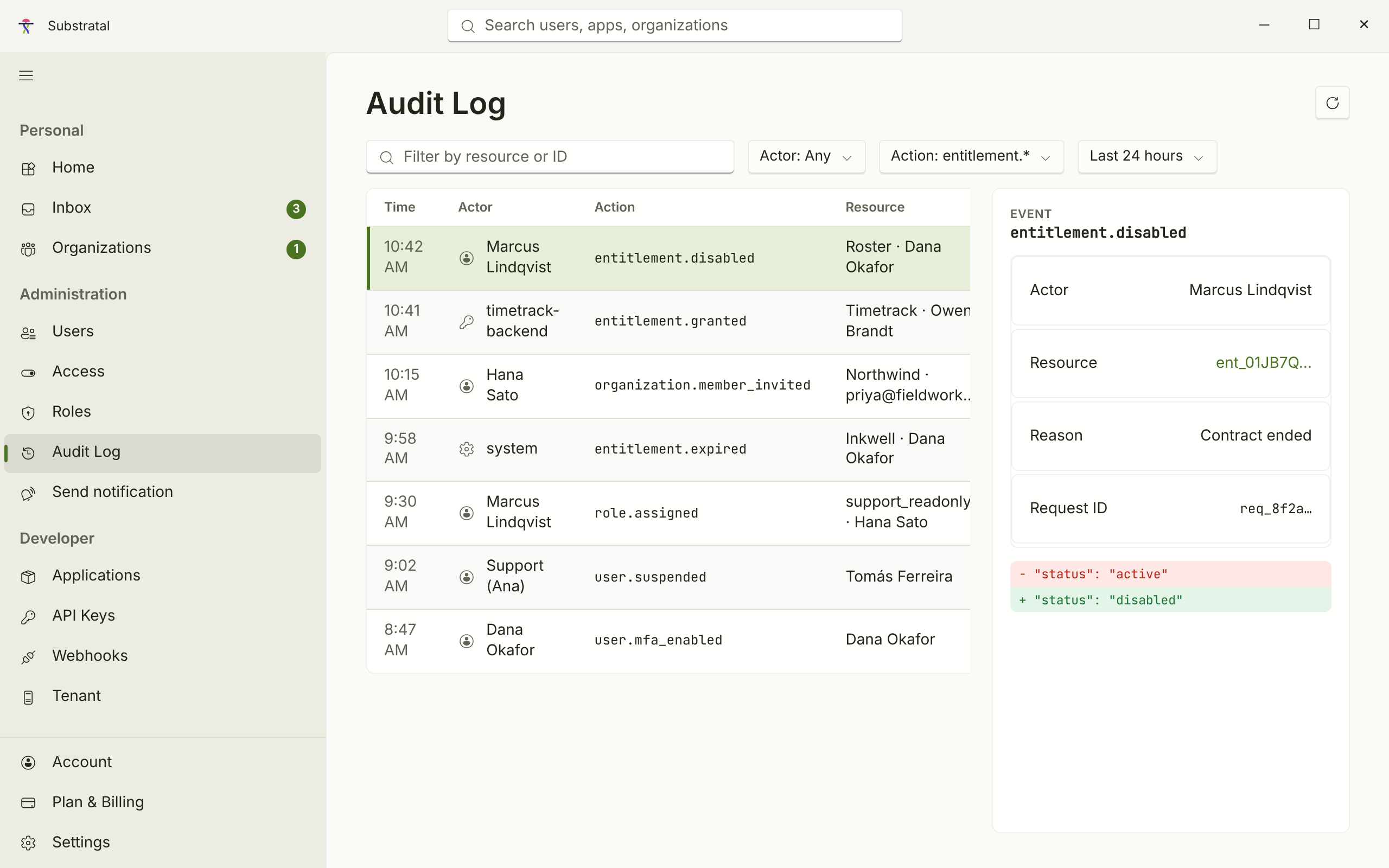This screenshot has height=868, width=1389.
Task: Click the timetrack-backend key icon
Action: [x=467, y=322]
